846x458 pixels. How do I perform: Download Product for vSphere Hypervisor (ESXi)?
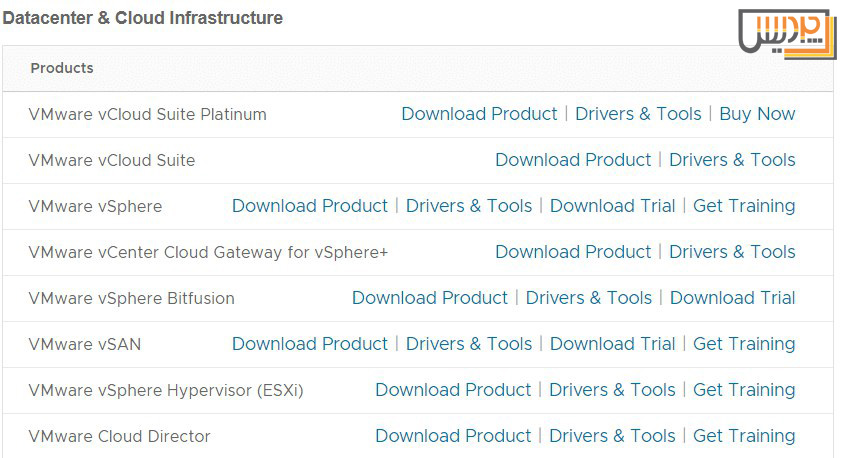point(453,389)
